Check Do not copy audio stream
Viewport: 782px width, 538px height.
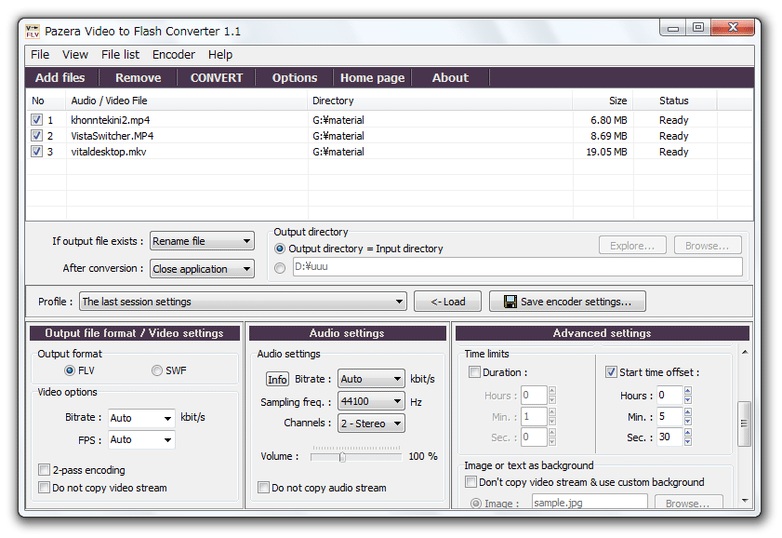click(x=263, y=488)
